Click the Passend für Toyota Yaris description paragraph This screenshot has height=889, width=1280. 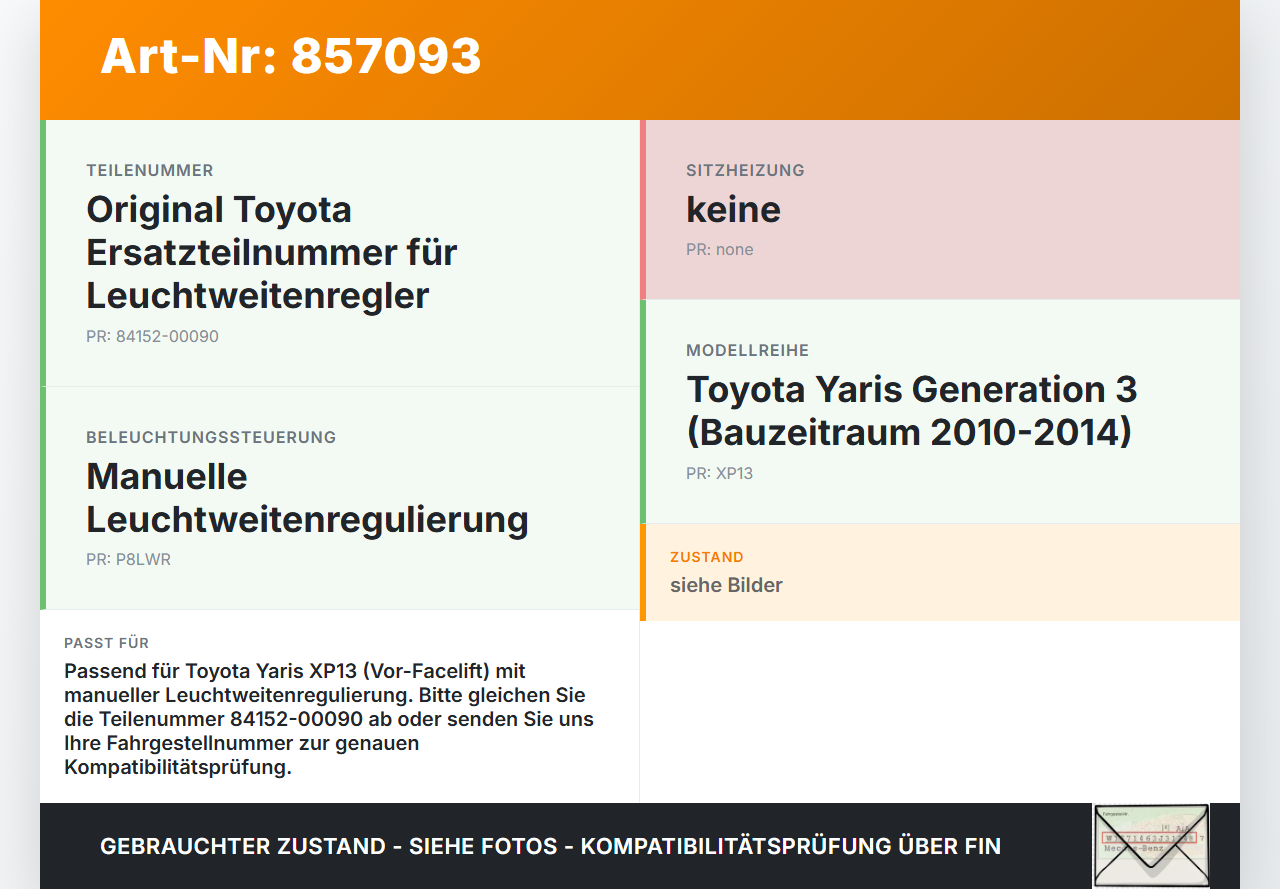coord(329,719)
